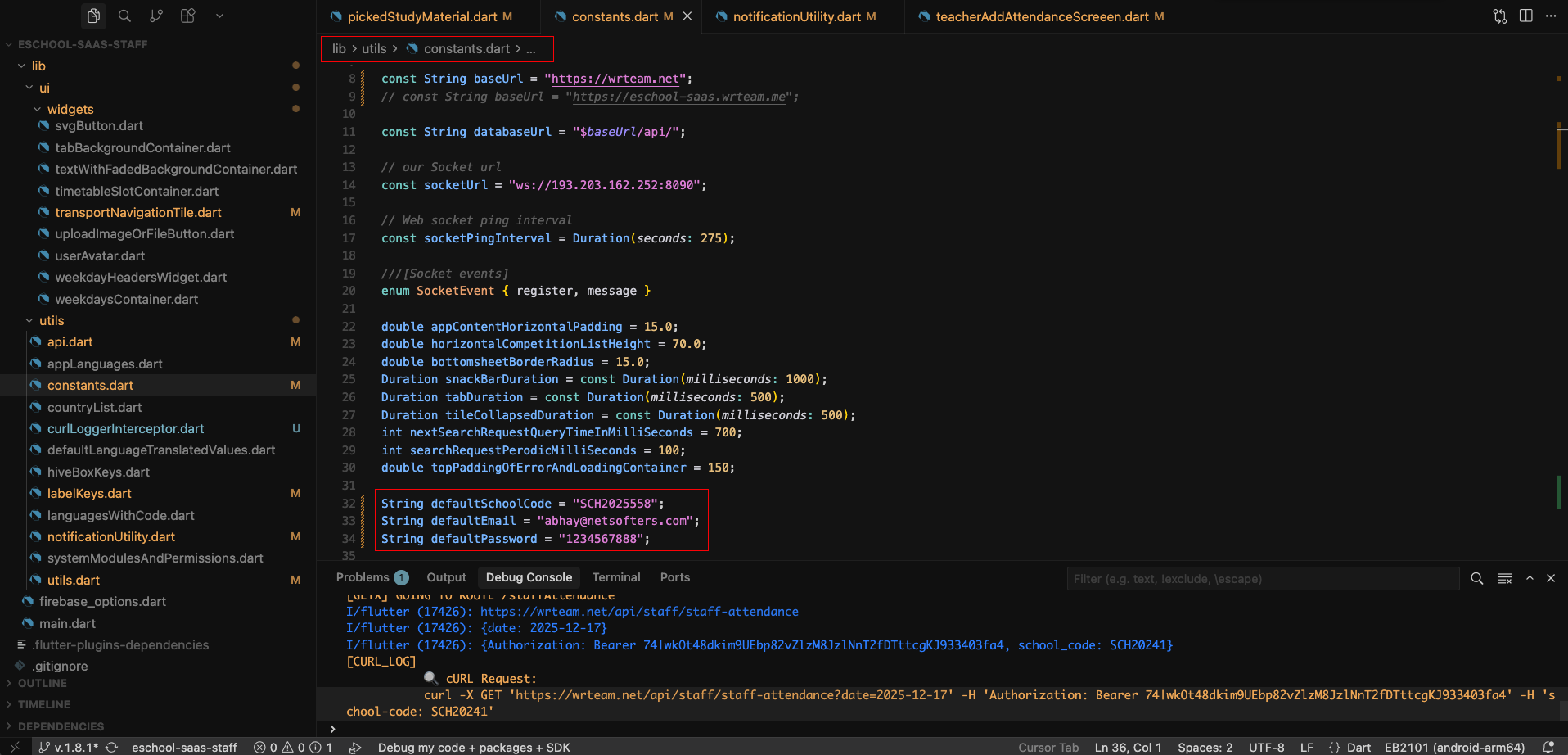The image size is (1568, 755).
Task: Open the Source Control view
Action: coord(156,16)
